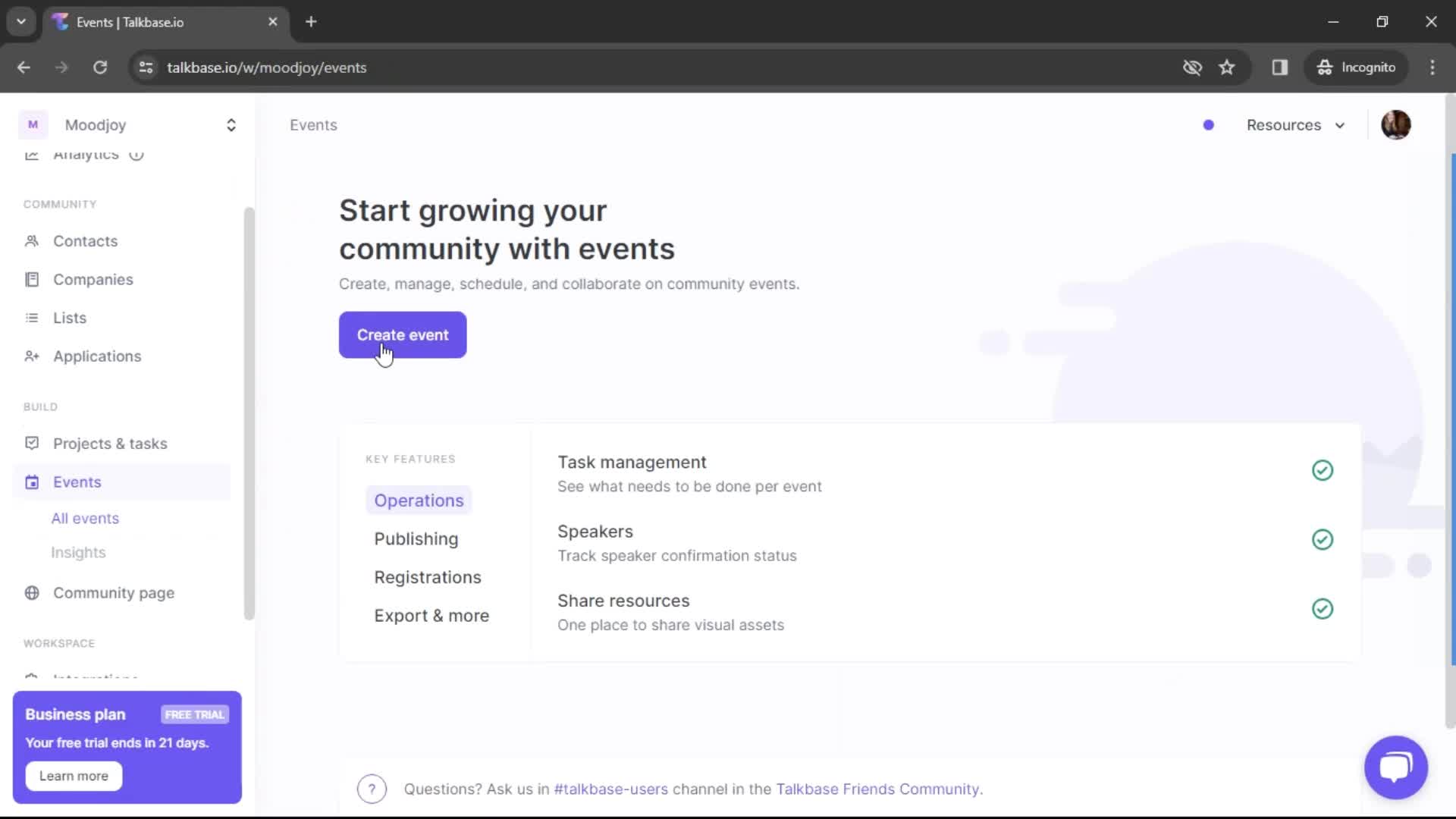This screenshot has height=819, width=1456.
Task: Select the Applications icon in sidebar
Action: tap(31, 355)
